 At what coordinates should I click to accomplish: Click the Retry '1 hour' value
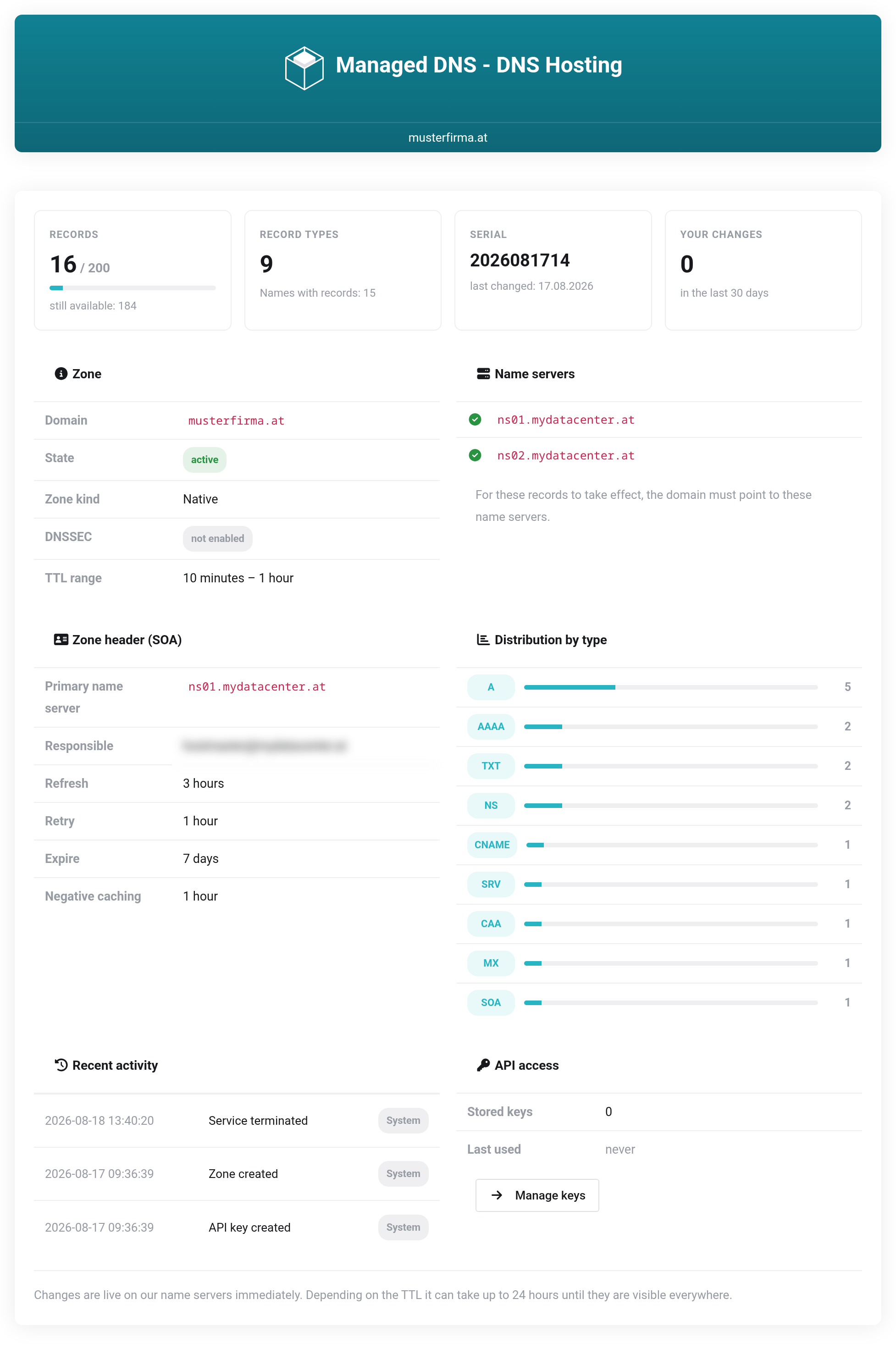(200, 821)
